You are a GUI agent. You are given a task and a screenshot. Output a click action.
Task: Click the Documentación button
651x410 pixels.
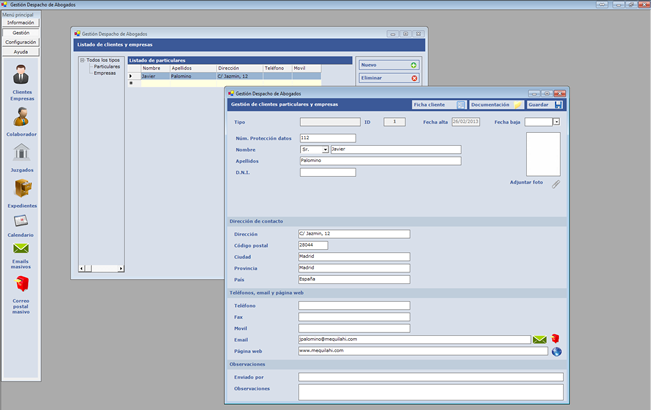tap(496, 104)
